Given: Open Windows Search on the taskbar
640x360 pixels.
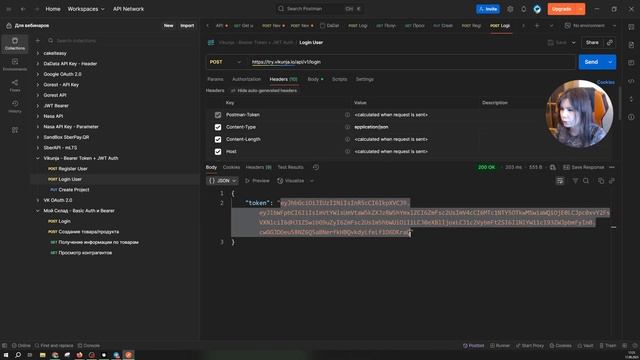Looking at the screenshot, I should pyautogui.click(x=18, y=355).
